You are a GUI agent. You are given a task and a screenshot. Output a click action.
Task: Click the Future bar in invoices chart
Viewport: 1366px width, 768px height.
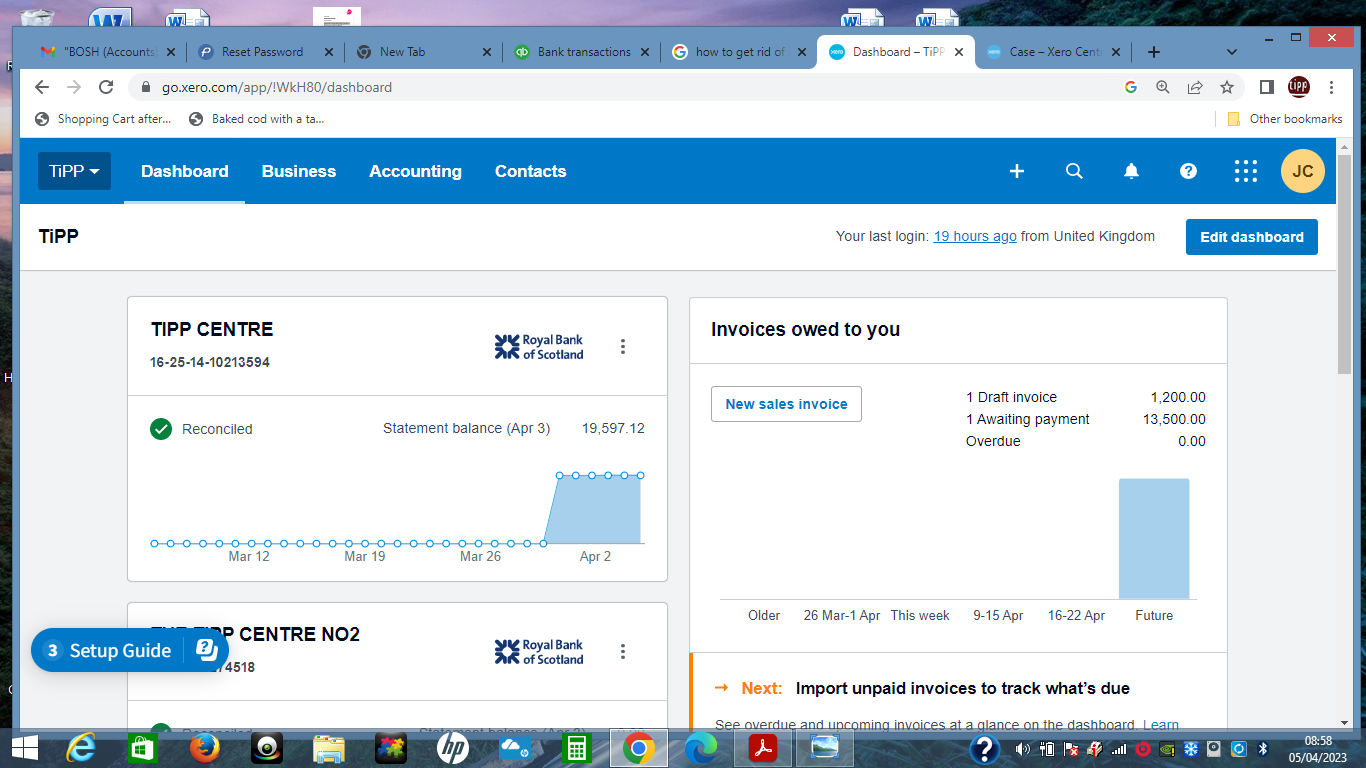coord(1154,539)
